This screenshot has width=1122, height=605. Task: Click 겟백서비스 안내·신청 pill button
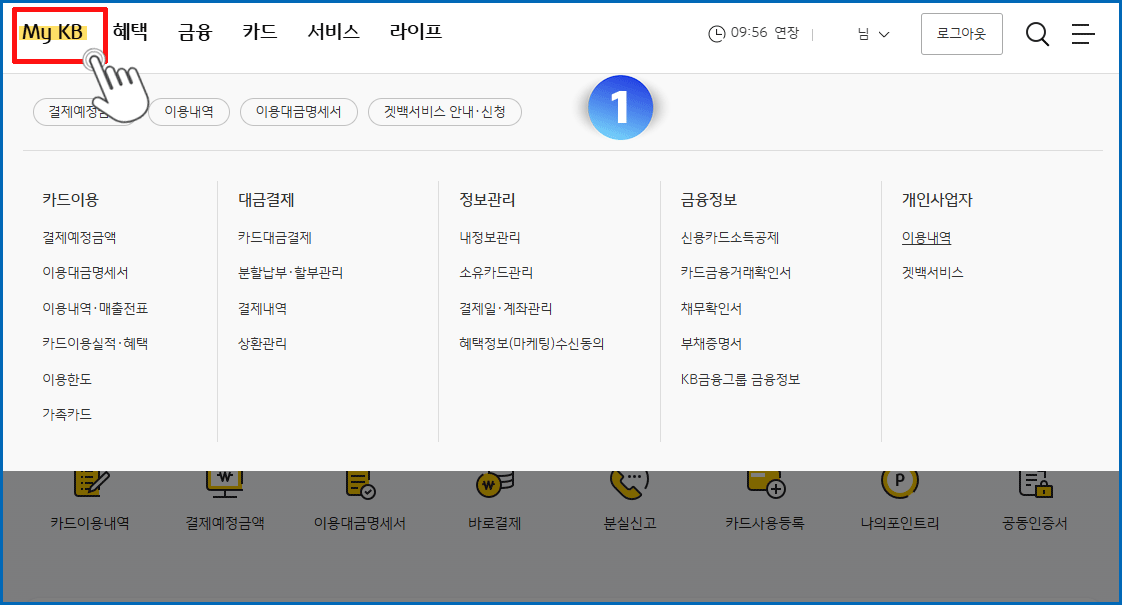point(444,112)
